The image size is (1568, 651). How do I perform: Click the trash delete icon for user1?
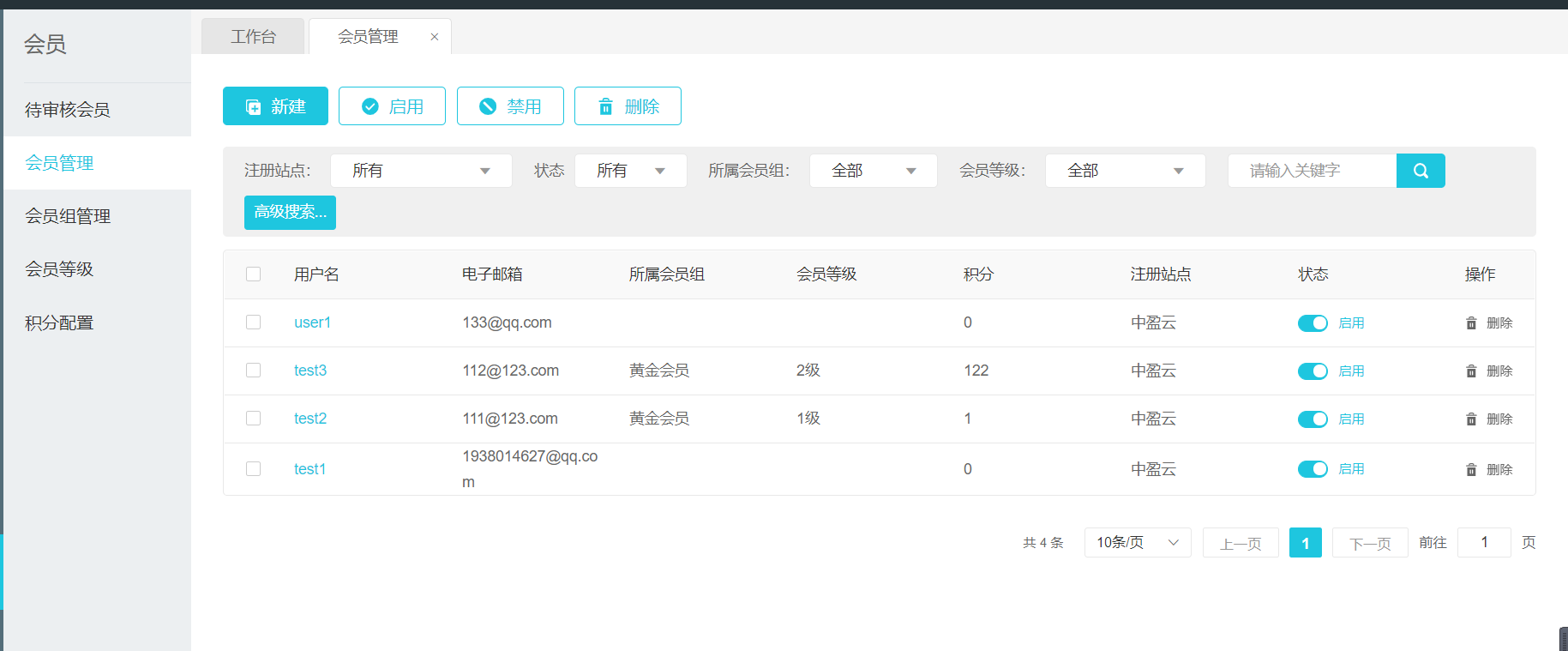(x=1471, y=323)
